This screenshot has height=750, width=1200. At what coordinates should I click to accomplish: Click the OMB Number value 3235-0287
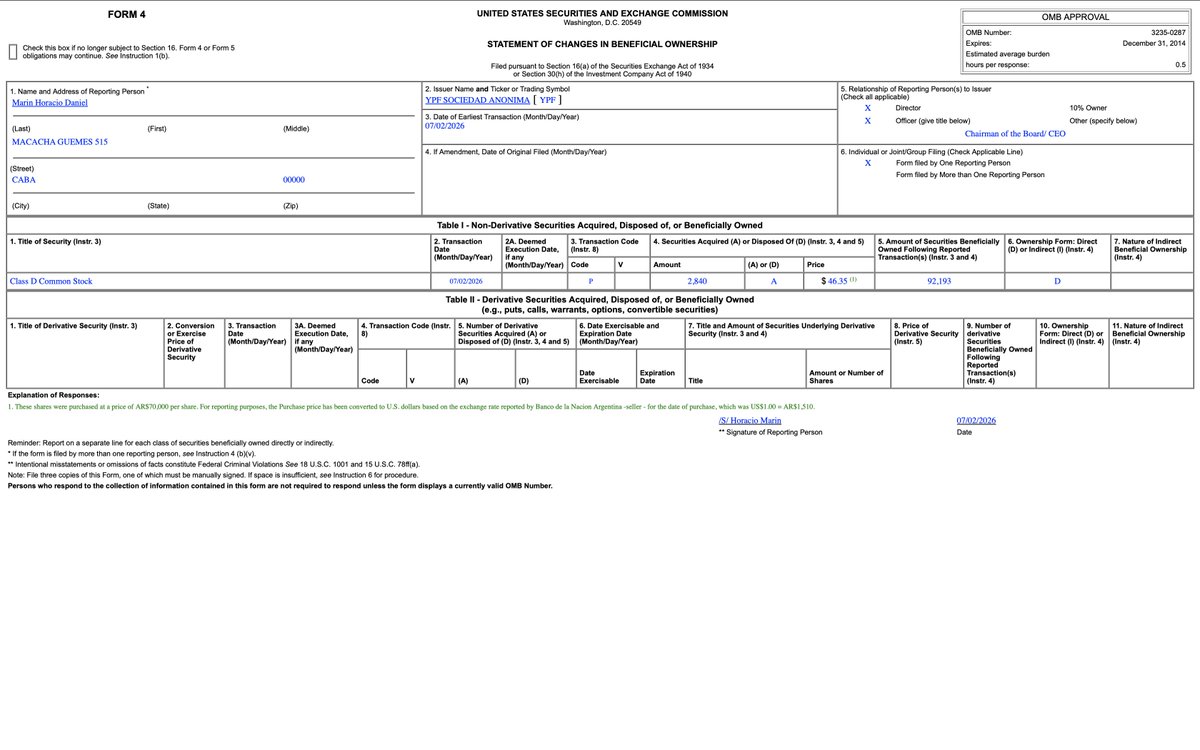click(x=1168, y=33)
